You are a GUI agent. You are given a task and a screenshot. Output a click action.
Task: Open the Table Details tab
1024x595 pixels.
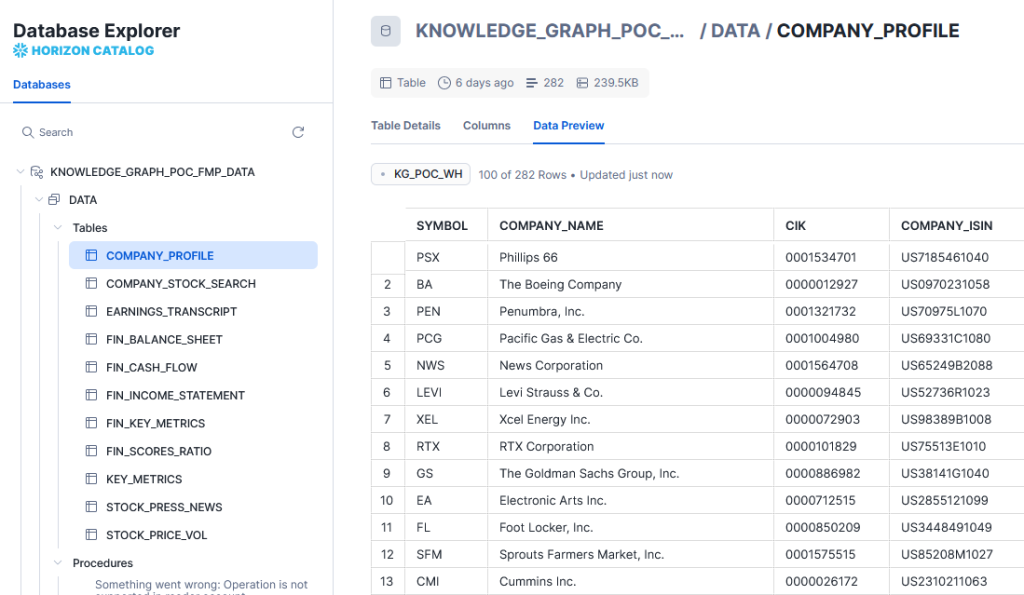point(406,125)
